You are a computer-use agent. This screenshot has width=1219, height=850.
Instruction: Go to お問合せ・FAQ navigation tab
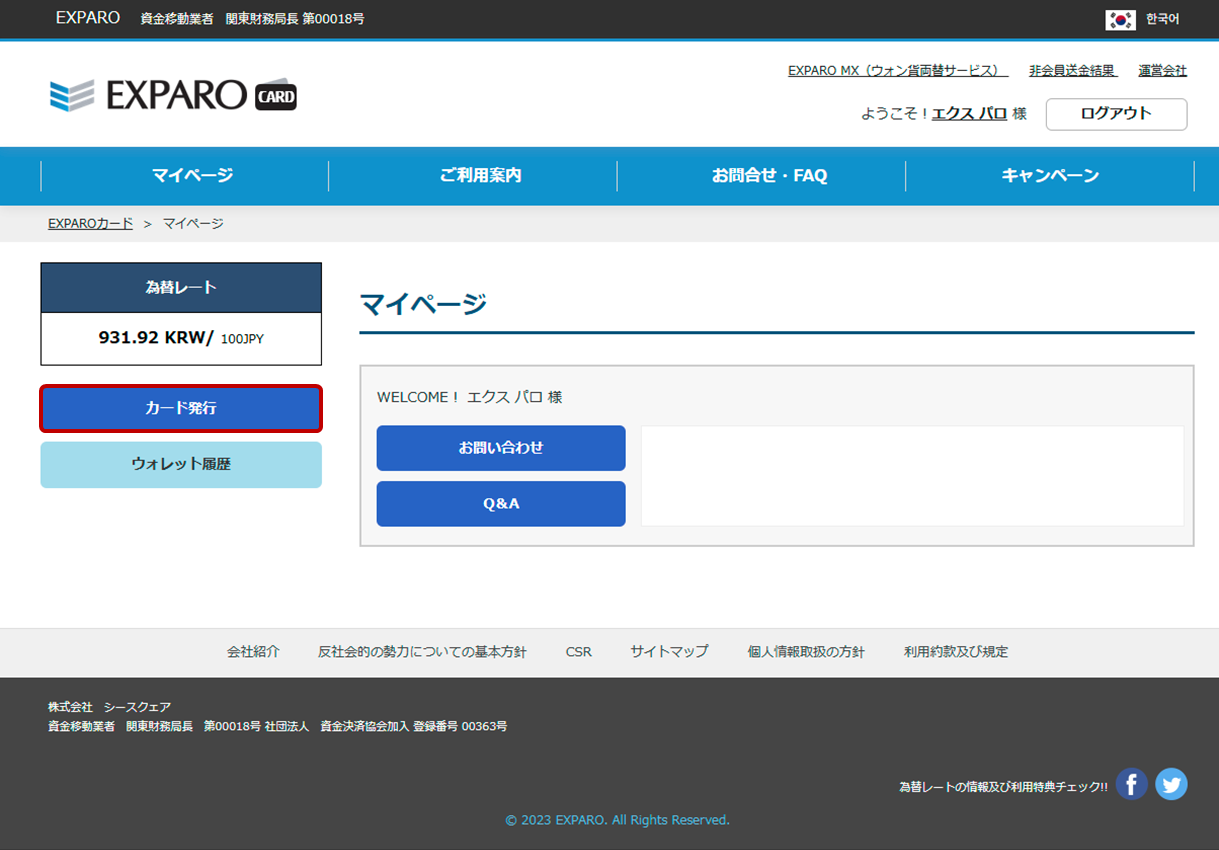pos(769,176)
